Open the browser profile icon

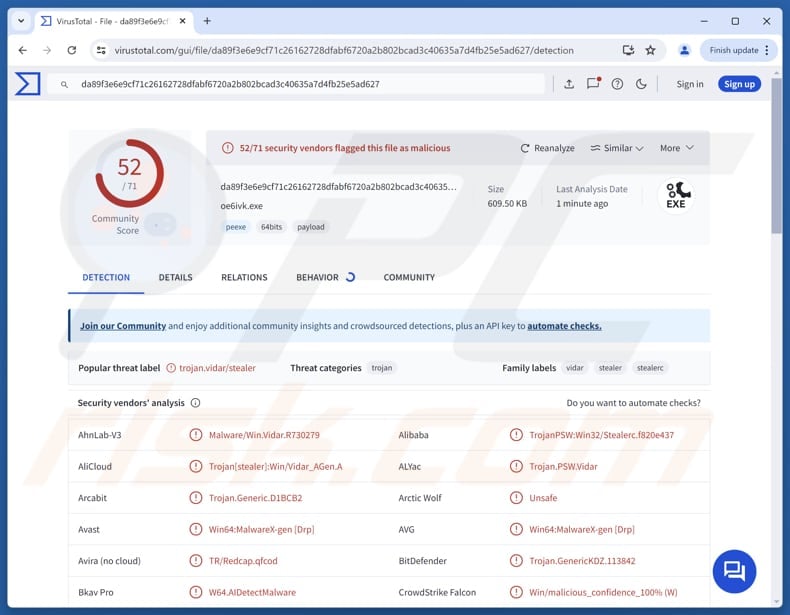coord(684,50)
